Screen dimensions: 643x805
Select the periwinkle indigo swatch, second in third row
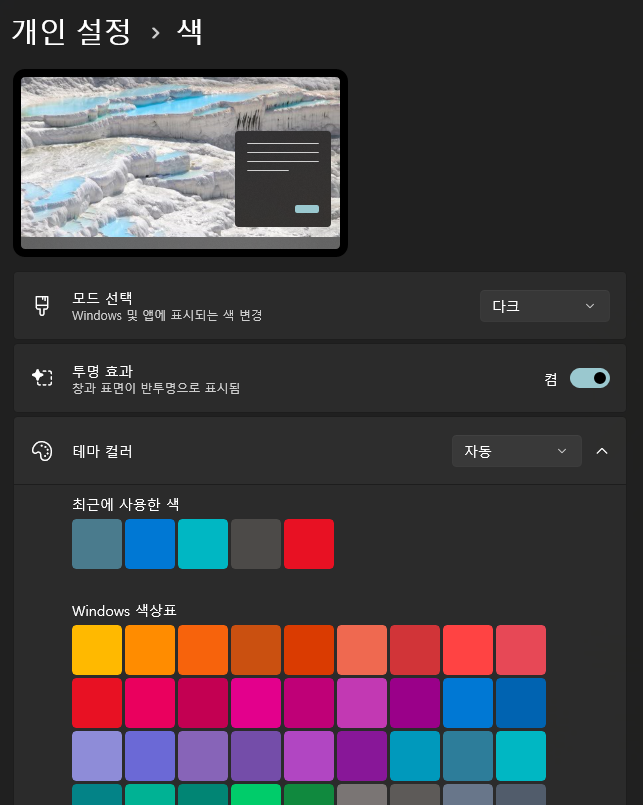tap(150, 756)
